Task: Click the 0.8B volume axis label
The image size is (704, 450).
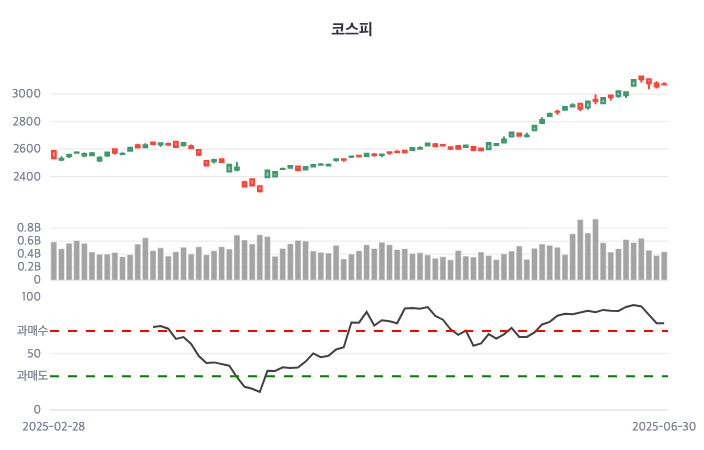Action: click(x=28, y=228)
